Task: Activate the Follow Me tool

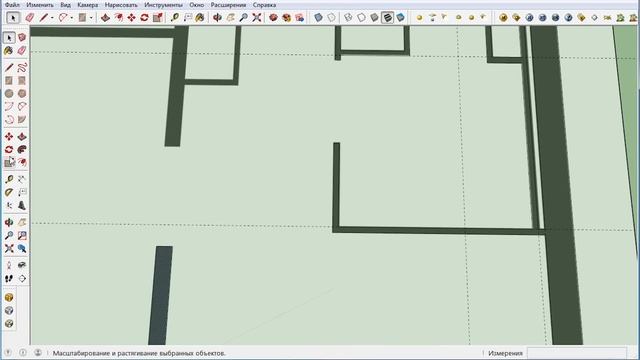Action: click(x=22, y=149)
